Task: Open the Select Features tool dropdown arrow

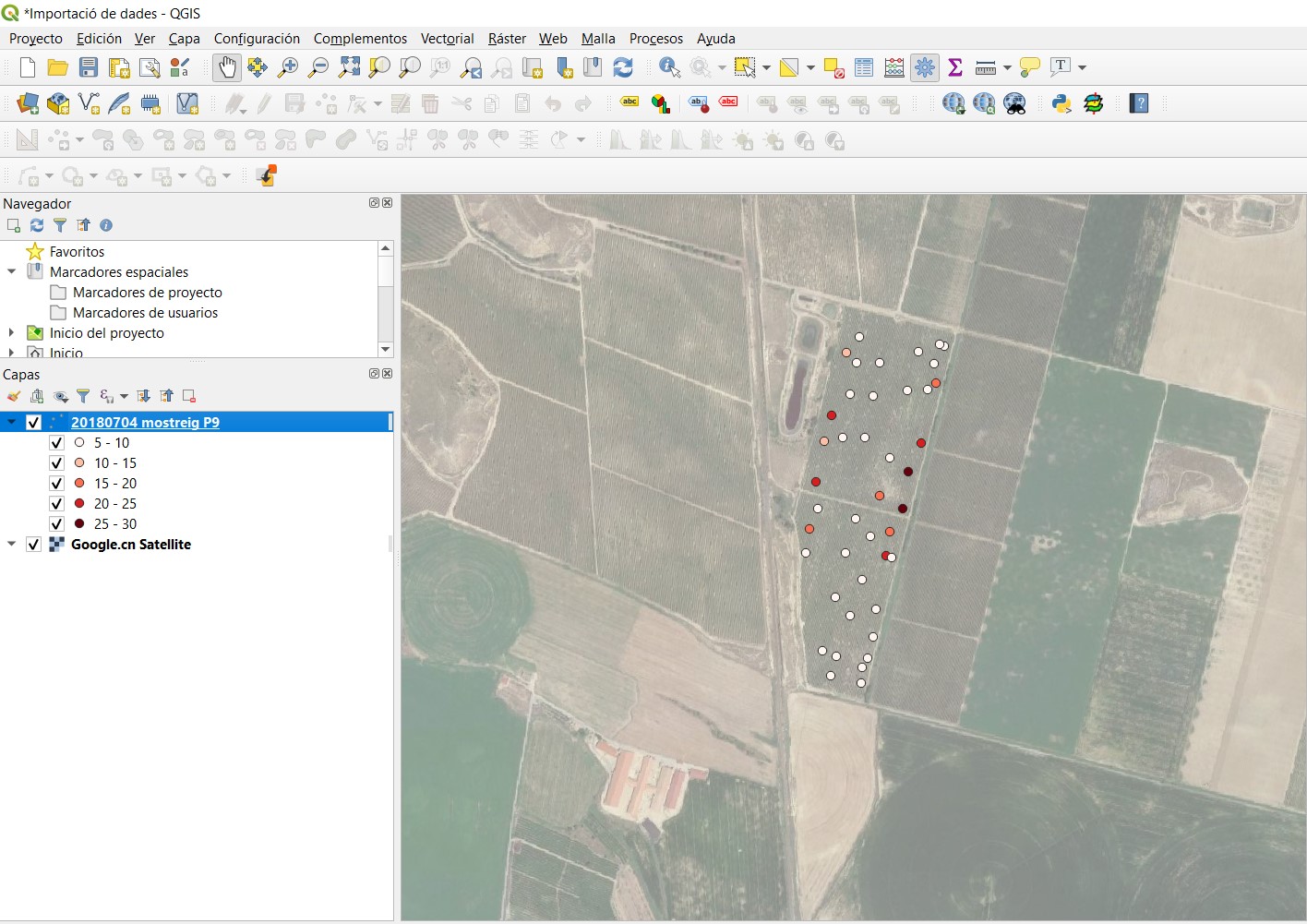Action: tap(766, 67)
